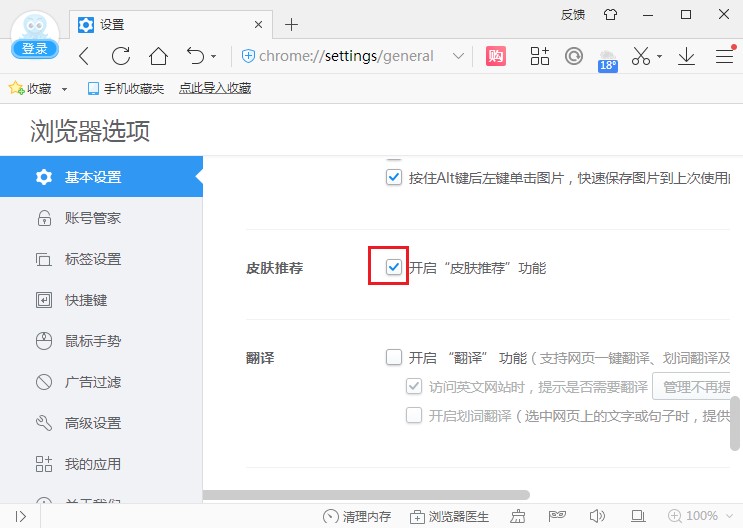Open a new tab with plus
Image resolution: width=743 pixels, height=528 pixels.
291,25
